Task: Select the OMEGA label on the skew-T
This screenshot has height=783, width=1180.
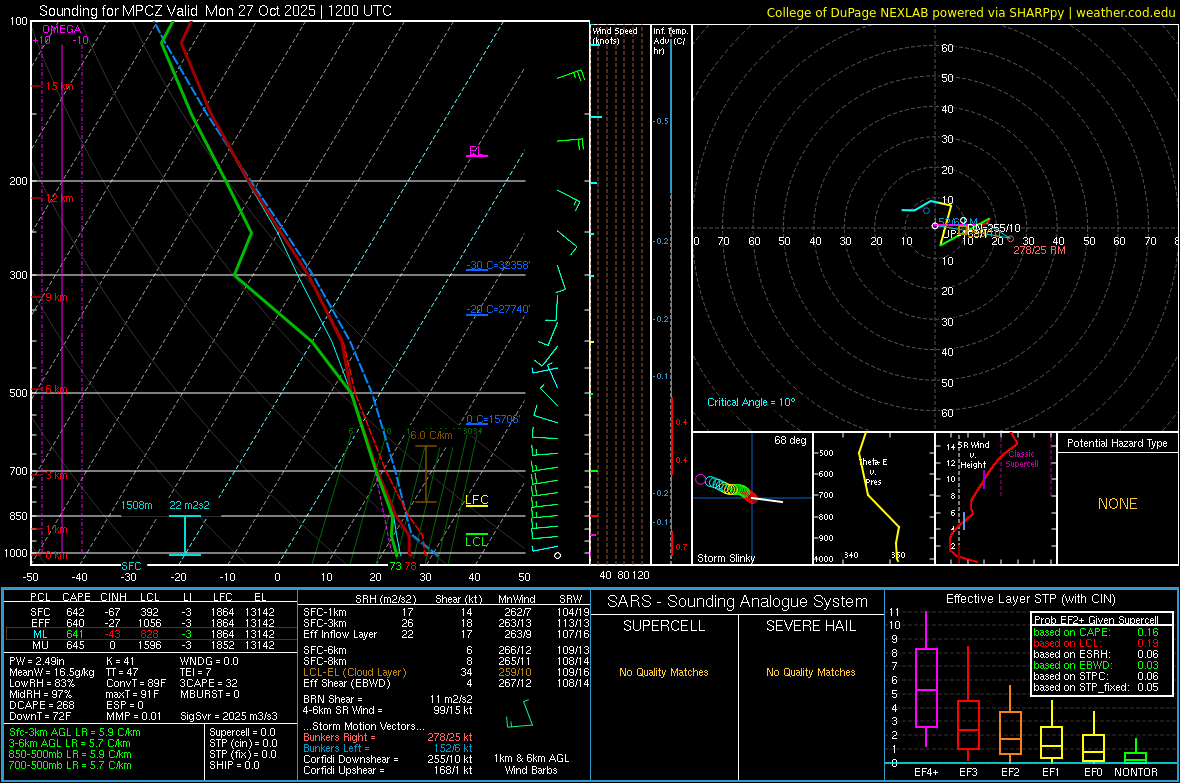Action: [62, 29]
